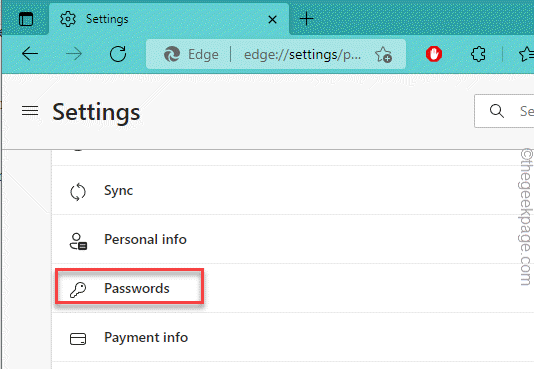Close the Settings tab
This screenshot has height=369, width=534.
click(x=272, y=20)
